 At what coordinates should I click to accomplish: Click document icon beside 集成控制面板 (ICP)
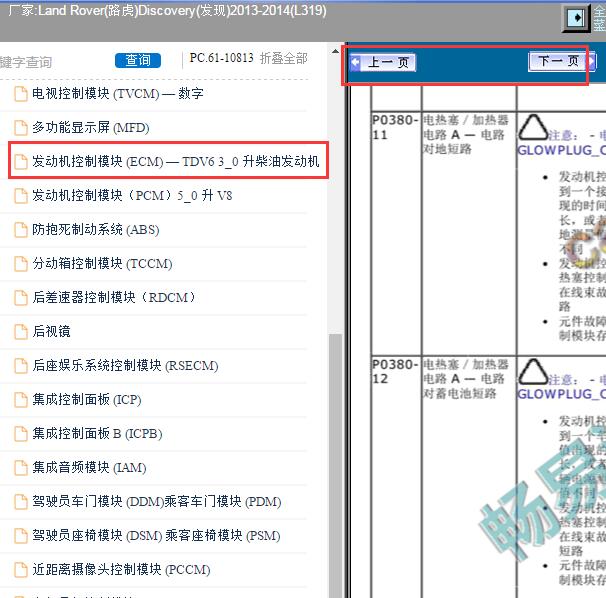pos(20,400)
